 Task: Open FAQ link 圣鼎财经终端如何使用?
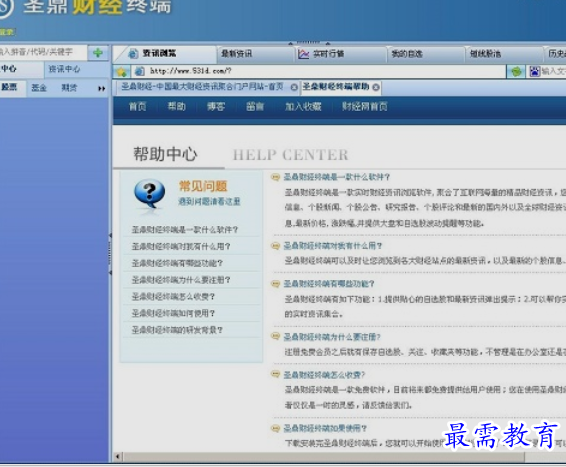click(x=173, y=313)
